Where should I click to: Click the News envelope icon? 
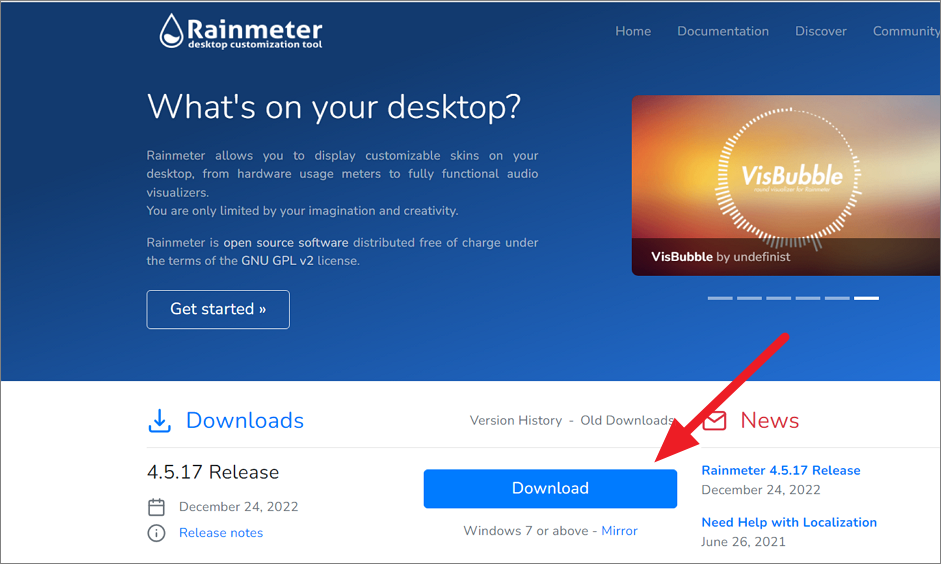point(714,421)
